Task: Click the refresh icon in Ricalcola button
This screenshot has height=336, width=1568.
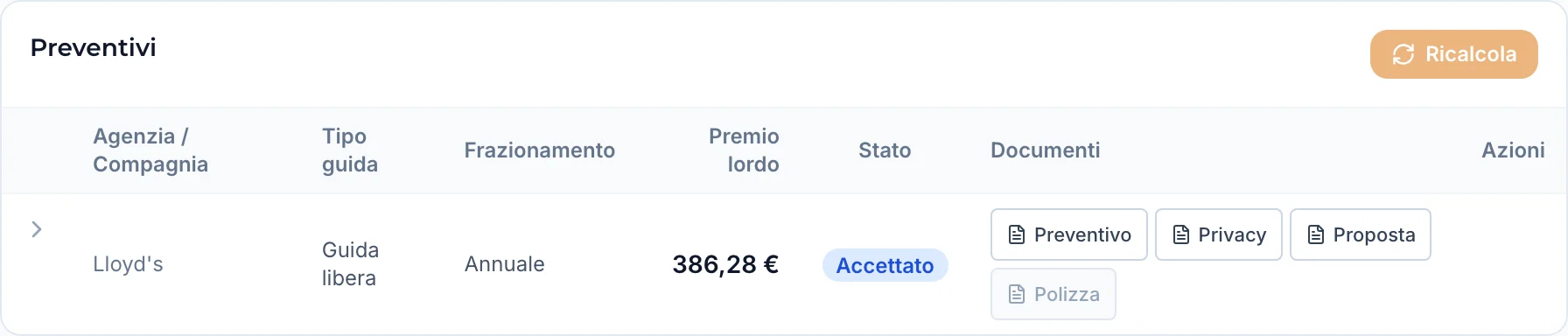Action: click(x=1403, y=54)
